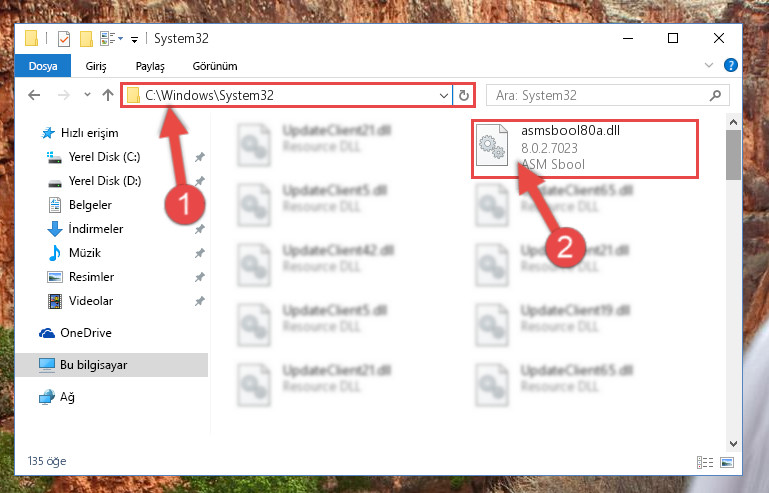Open the blue help question mark icon

[731, 65]
